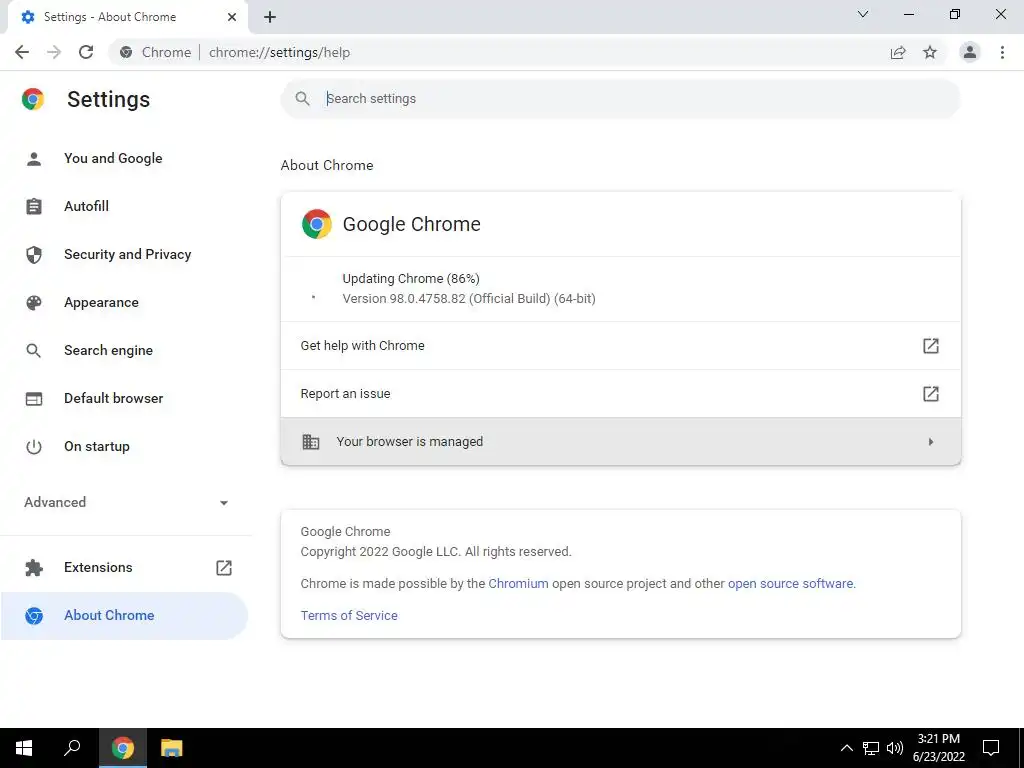Viewport: 1024px width, 768px height.
Task: Open a new tab with the plus button
Action: click(270, 18)
